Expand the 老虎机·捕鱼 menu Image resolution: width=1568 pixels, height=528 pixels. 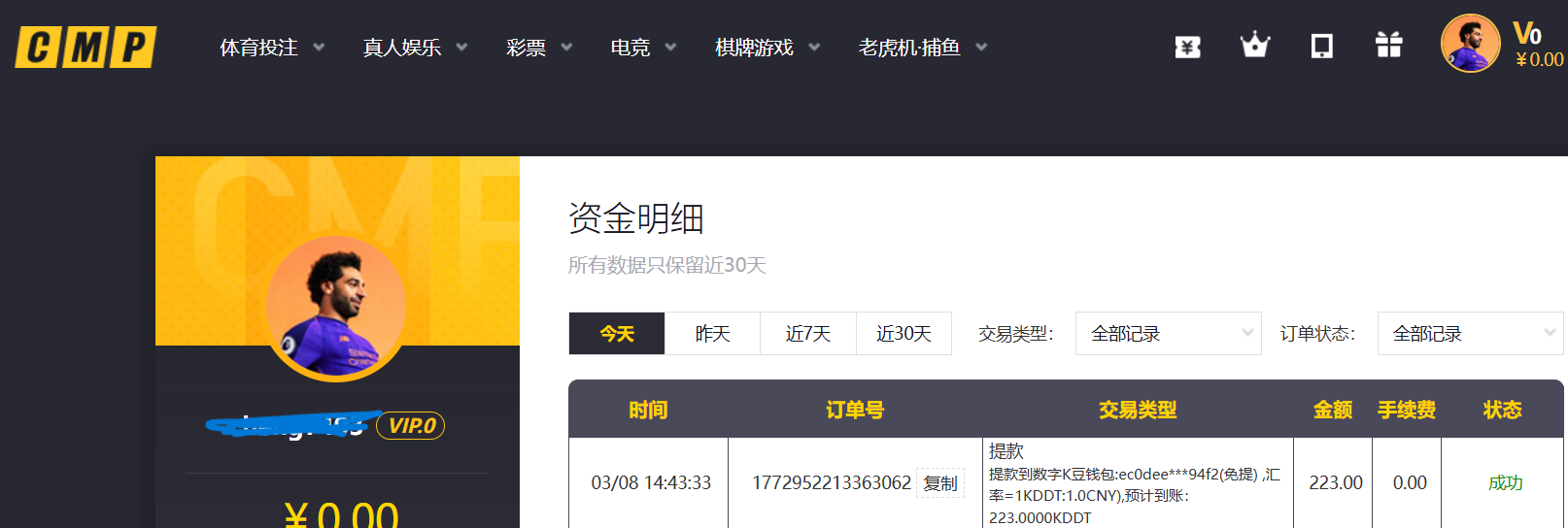[x=922, y=48]
